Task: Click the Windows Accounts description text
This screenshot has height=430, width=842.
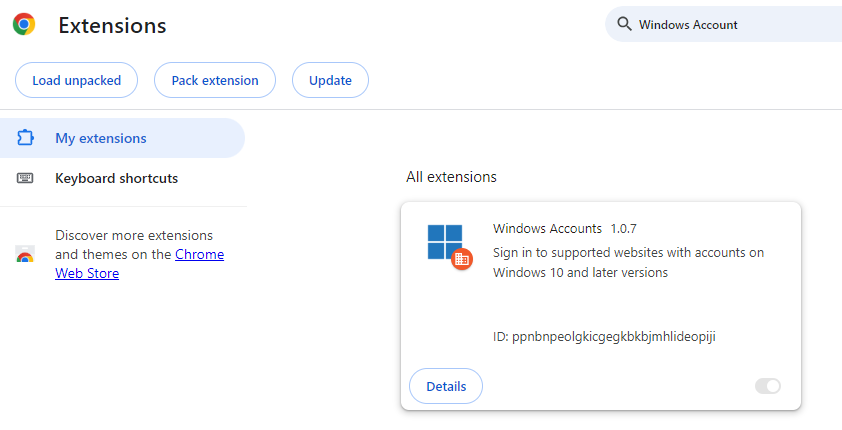Action: point(628,262)
